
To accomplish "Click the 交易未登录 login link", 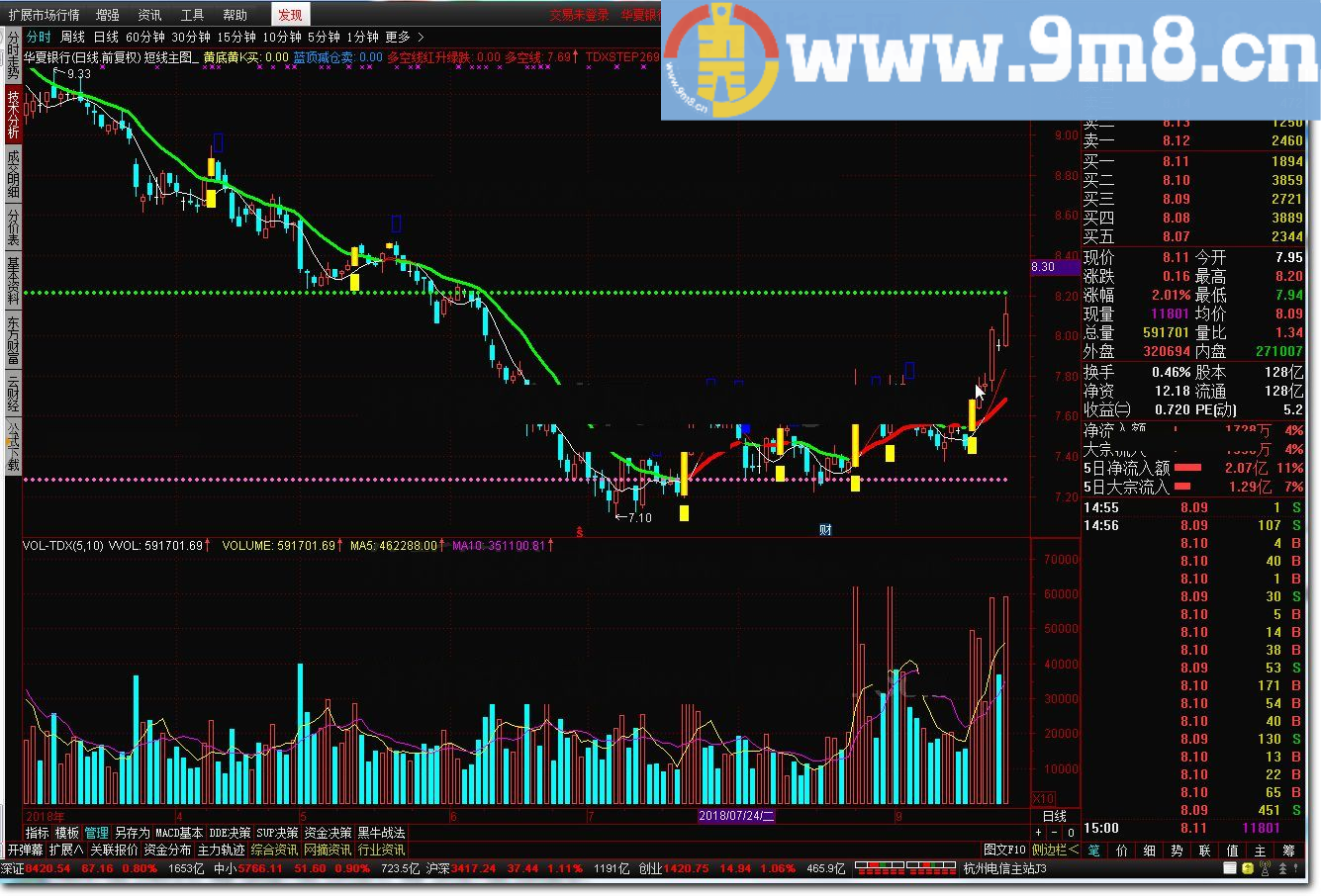I will pos(580,15).
